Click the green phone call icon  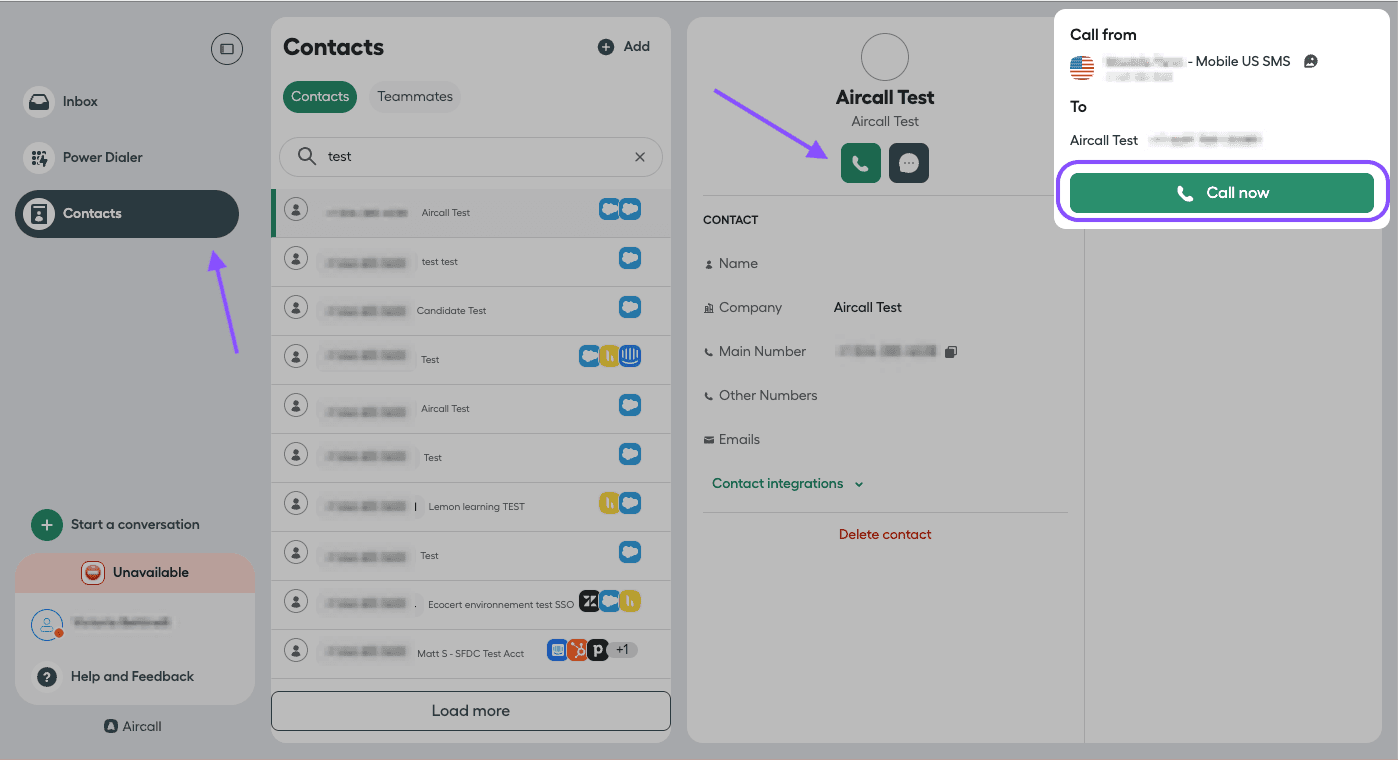point(860,163)
